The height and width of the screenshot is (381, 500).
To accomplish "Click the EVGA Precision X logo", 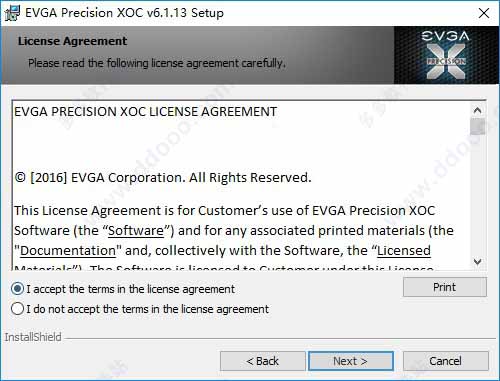I will pyautogui.click(x=446, y=55).
